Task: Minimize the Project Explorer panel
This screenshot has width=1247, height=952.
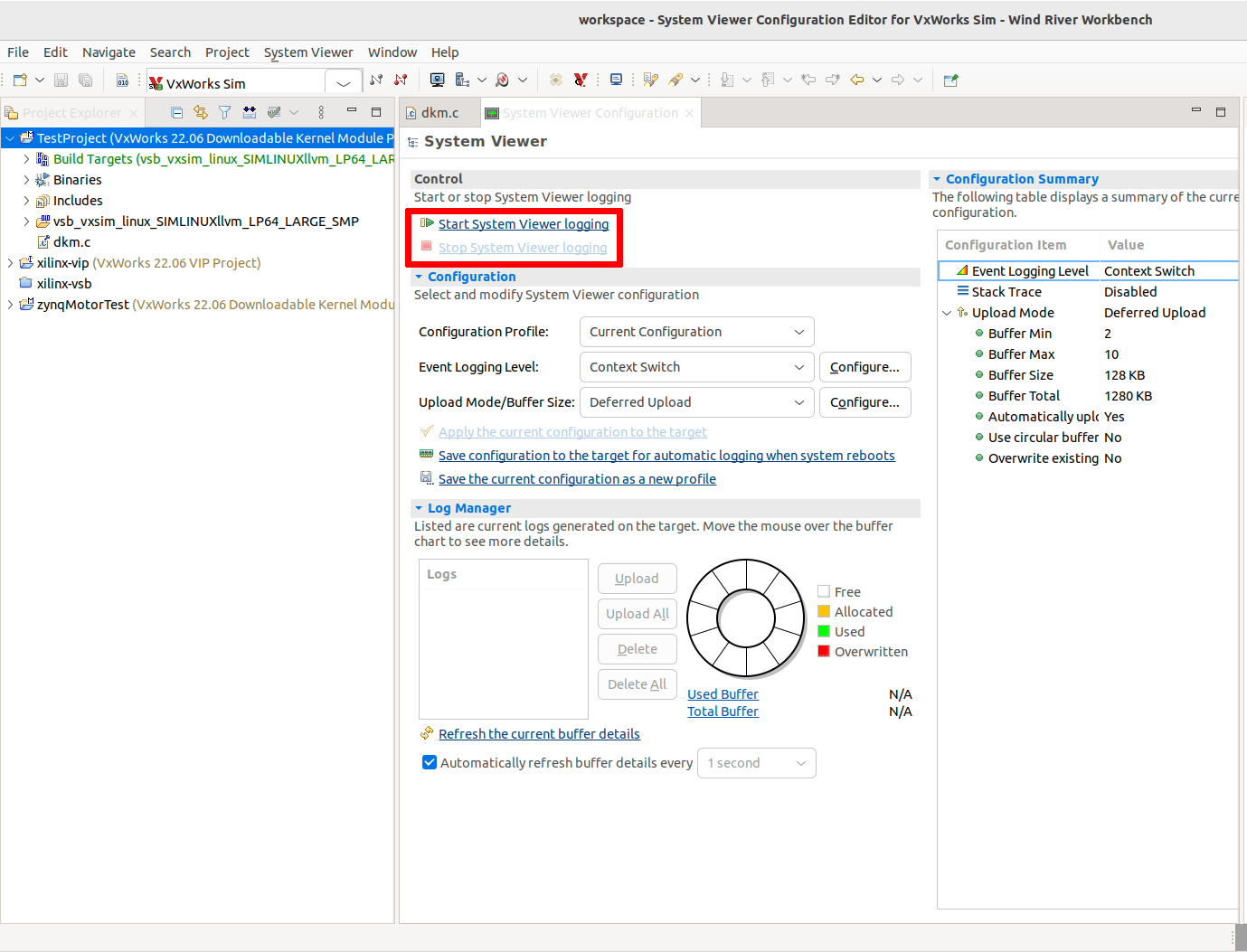Action: (x=352, y=111)
